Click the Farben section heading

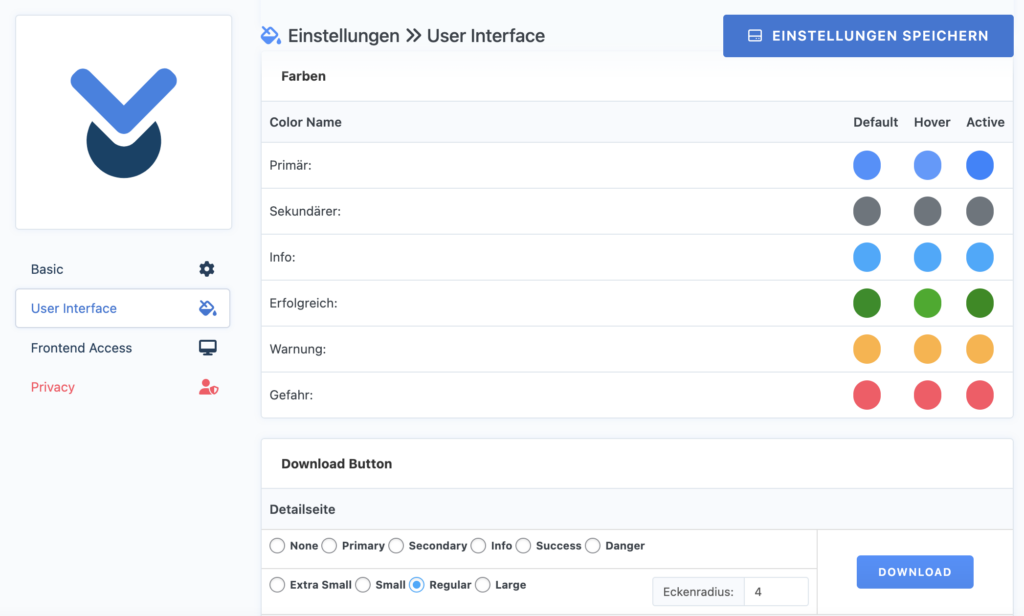[304, 76]
